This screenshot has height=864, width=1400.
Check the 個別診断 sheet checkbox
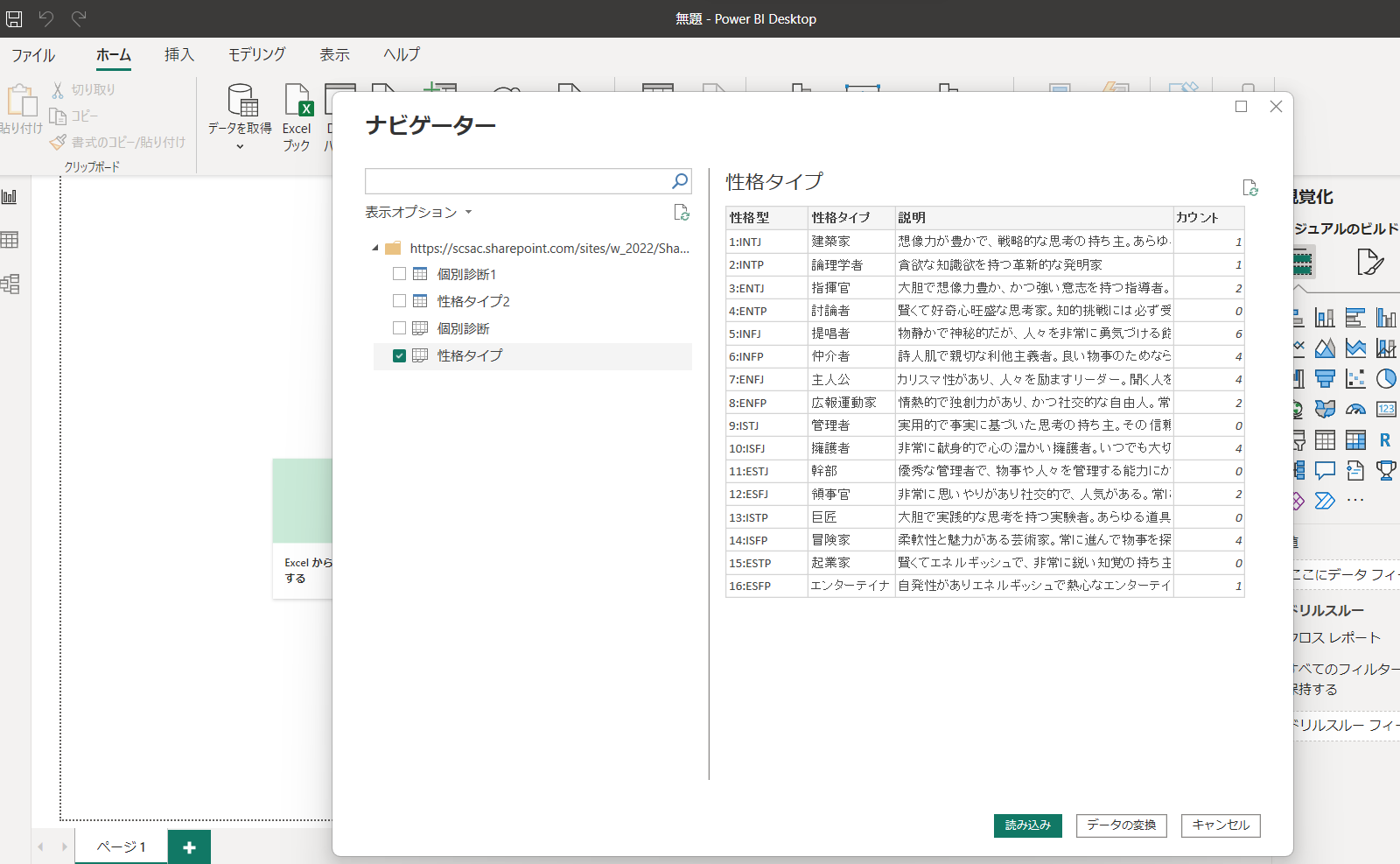point(399,328)
